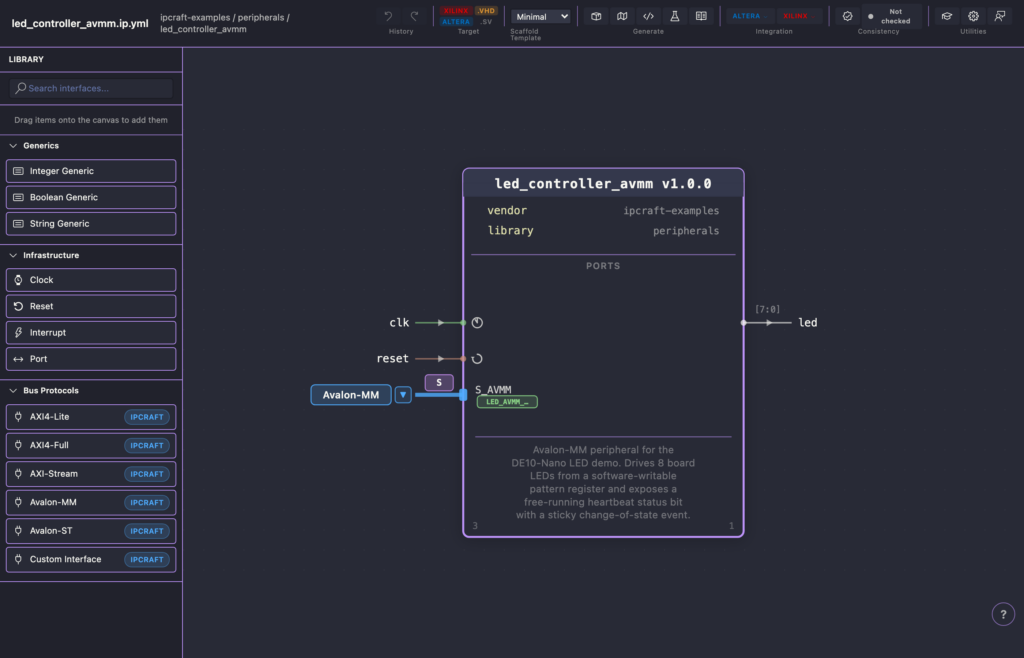Select the Integer Generic library item
Screen dimensions: 1024x658
click(91, 171)
